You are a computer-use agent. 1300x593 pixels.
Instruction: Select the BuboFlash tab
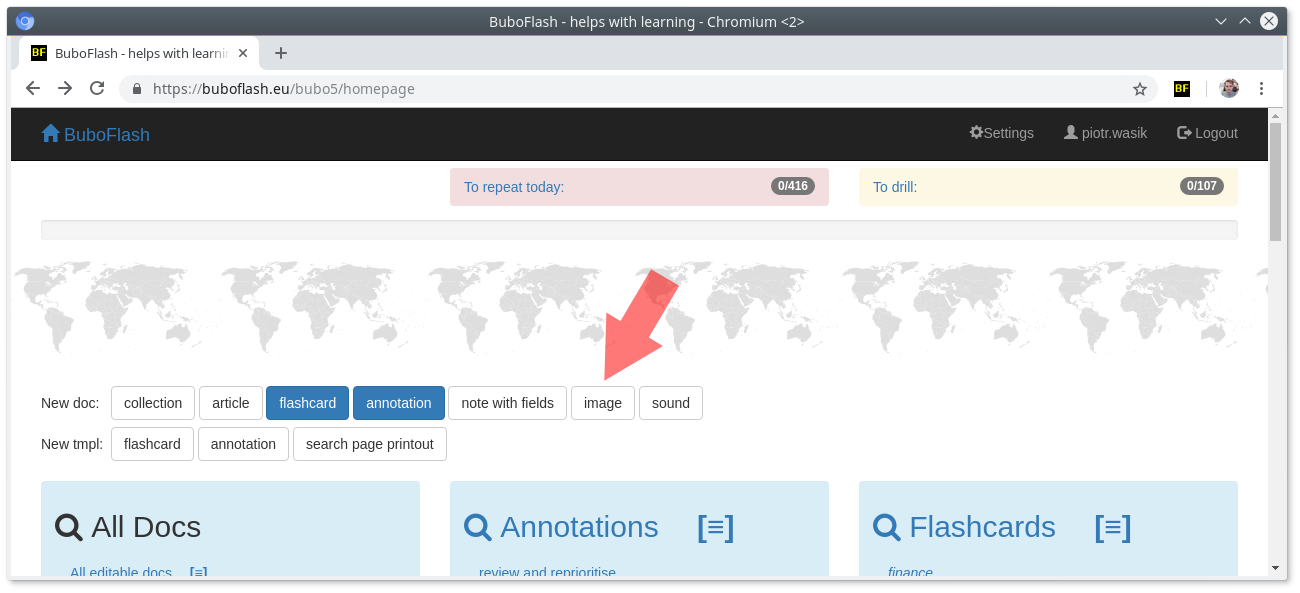coord(139,53)
